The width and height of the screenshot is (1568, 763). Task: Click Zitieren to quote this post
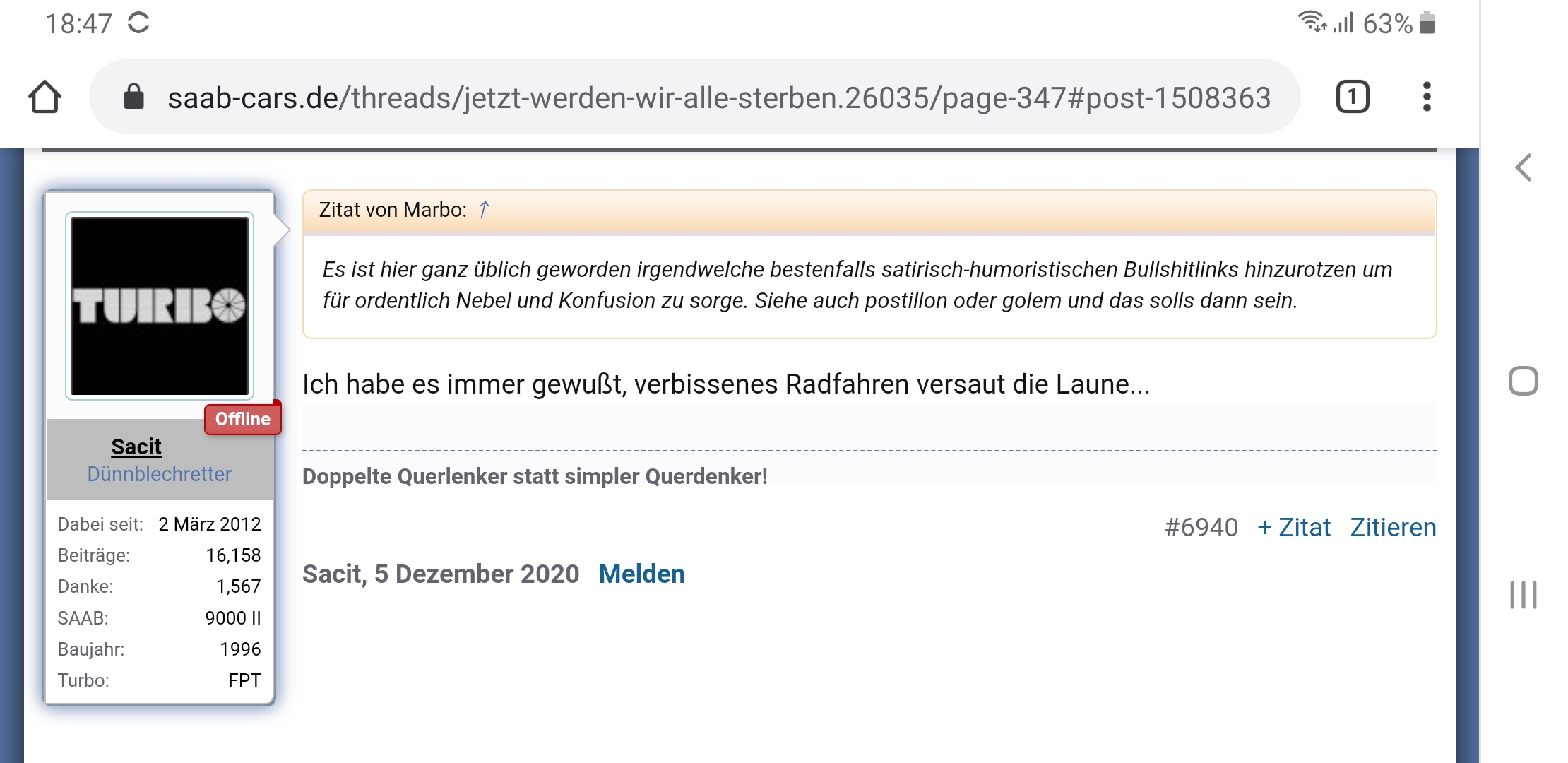[x=1393, y=528]
